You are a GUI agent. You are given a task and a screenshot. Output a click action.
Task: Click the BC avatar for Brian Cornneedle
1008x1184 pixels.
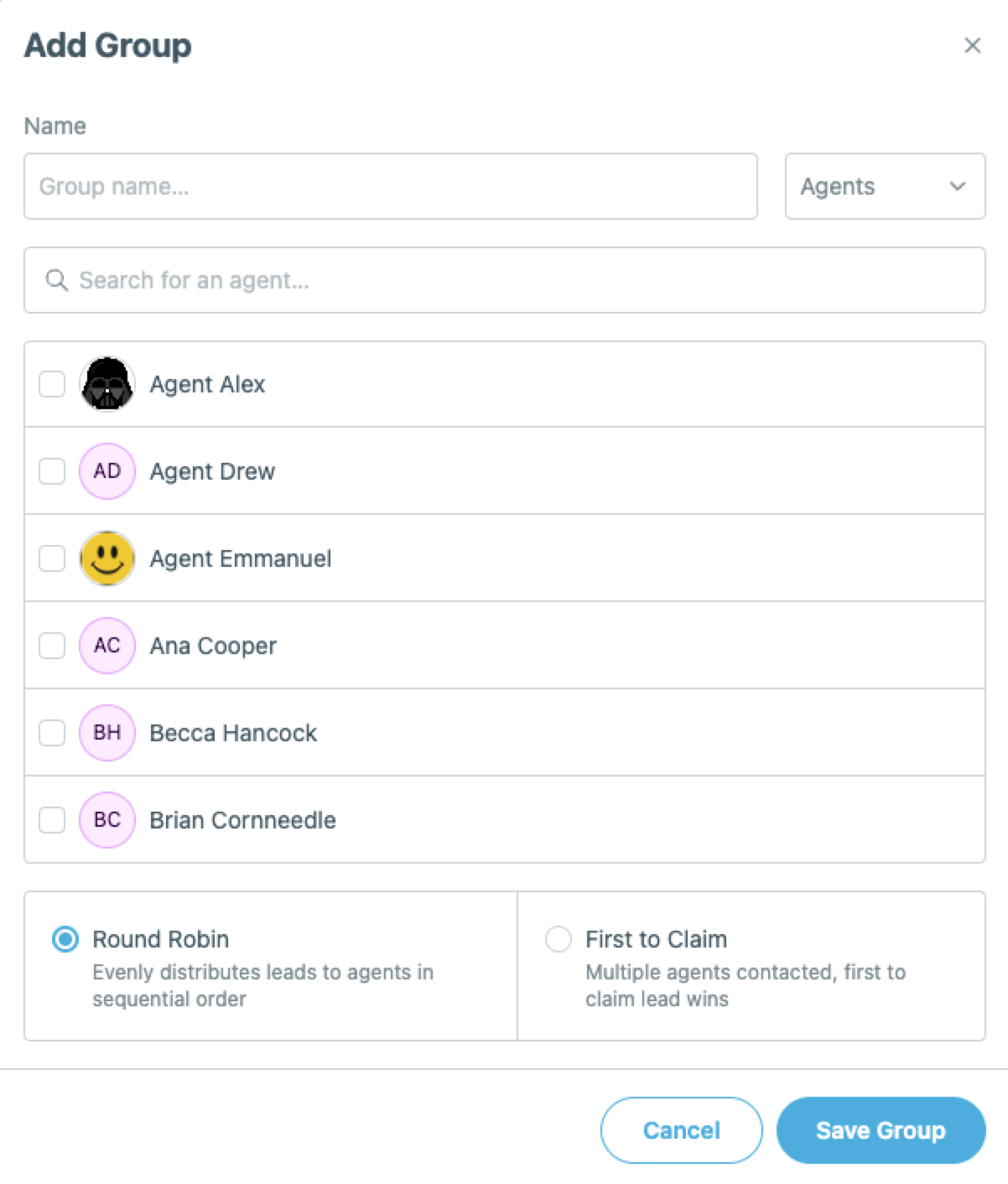pos(107,820)
